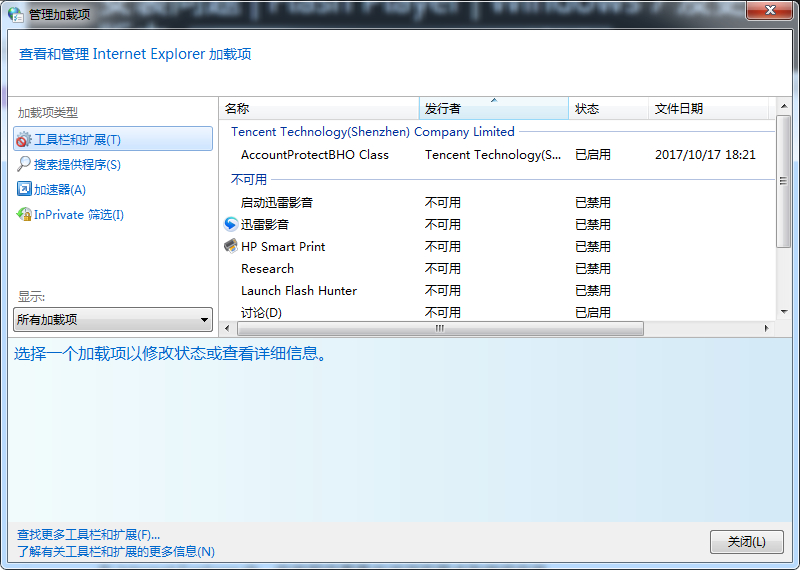Select 工具栏和扩展(T) add-on type
The image size is (800, 570).
[x=113, y=139]
